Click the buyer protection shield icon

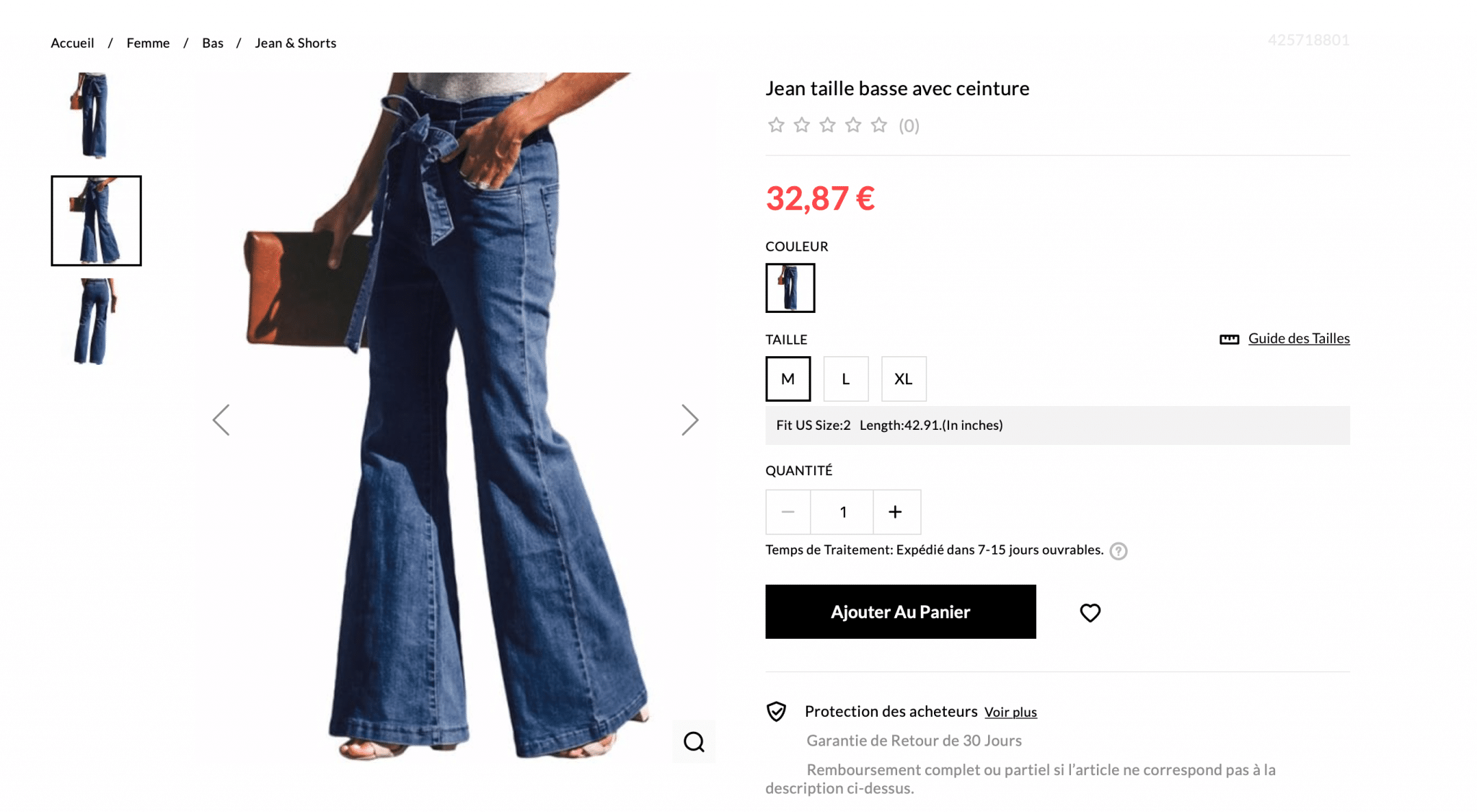coord(776,712)
